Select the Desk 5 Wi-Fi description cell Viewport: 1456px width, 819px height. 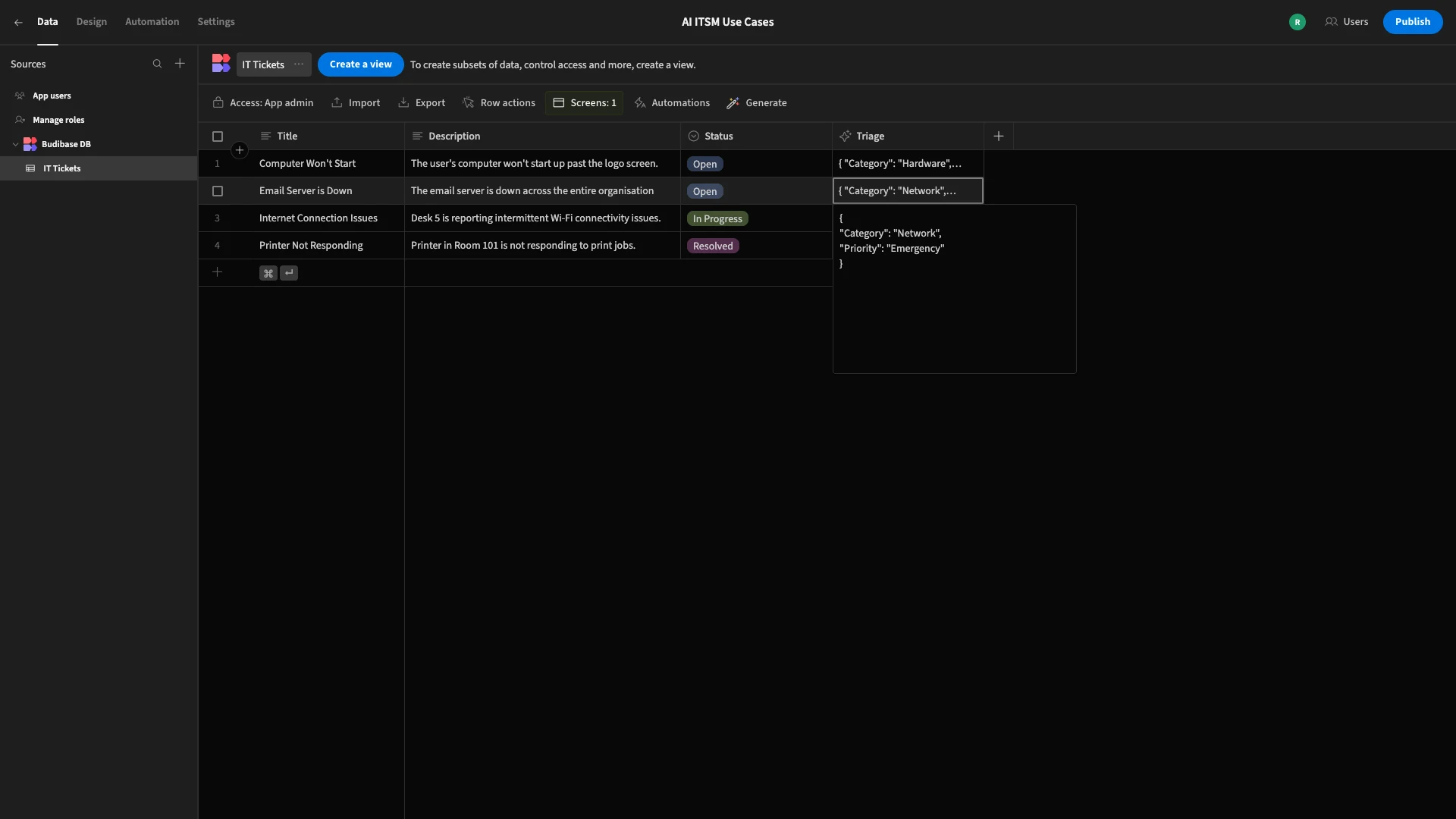coord(543,218)
